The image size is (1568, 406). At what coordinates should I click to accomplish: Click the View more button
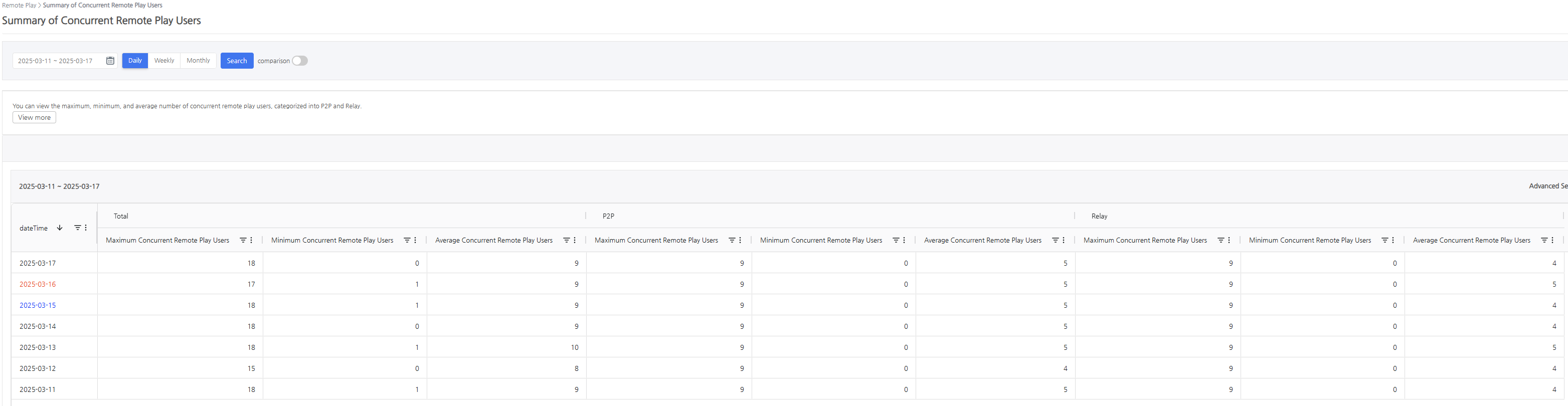(34, 117)
